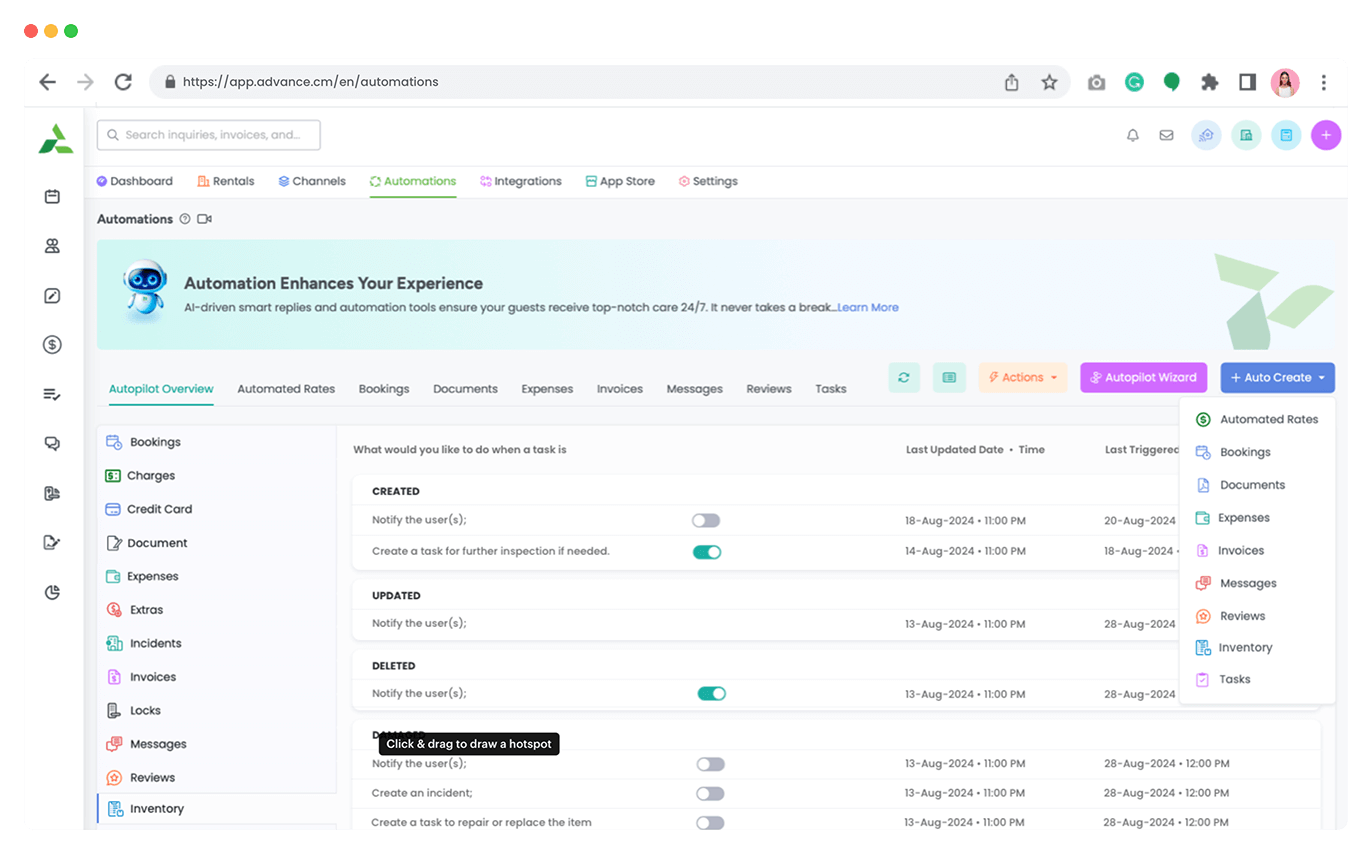The image size is (1370, 856).
Task: Select Inventory from Auto Create menu
Action: (x=1244, y=648)
